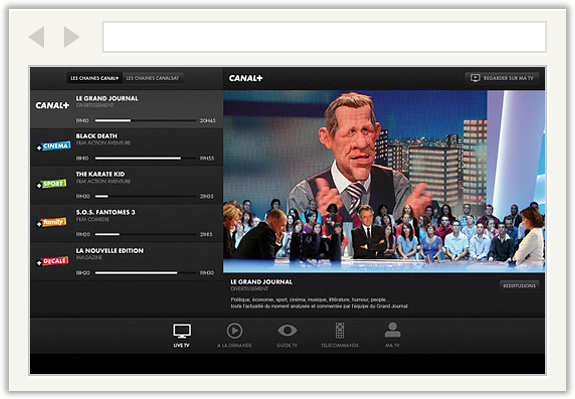Select the Canal+ channel logo in list
Viewport: 575px width, 399px height.
pyautogui.click(x=52, y=105)
